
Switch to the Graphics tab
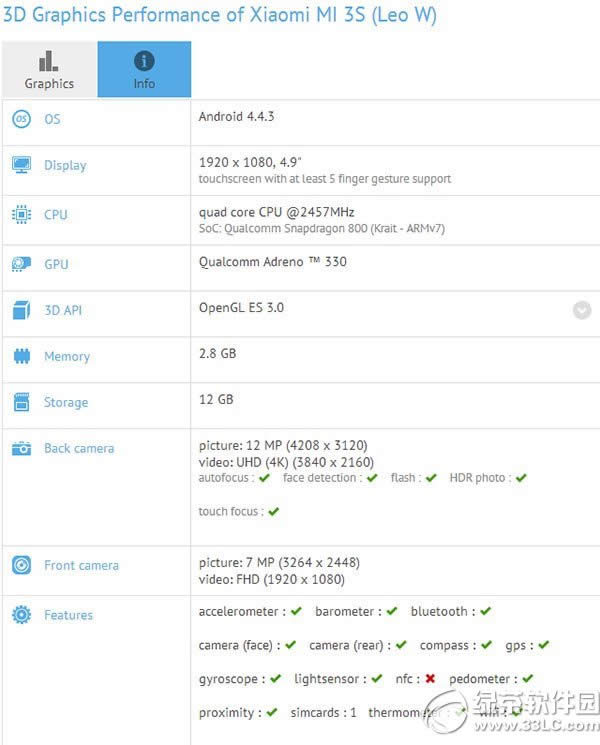click(49, 69)
